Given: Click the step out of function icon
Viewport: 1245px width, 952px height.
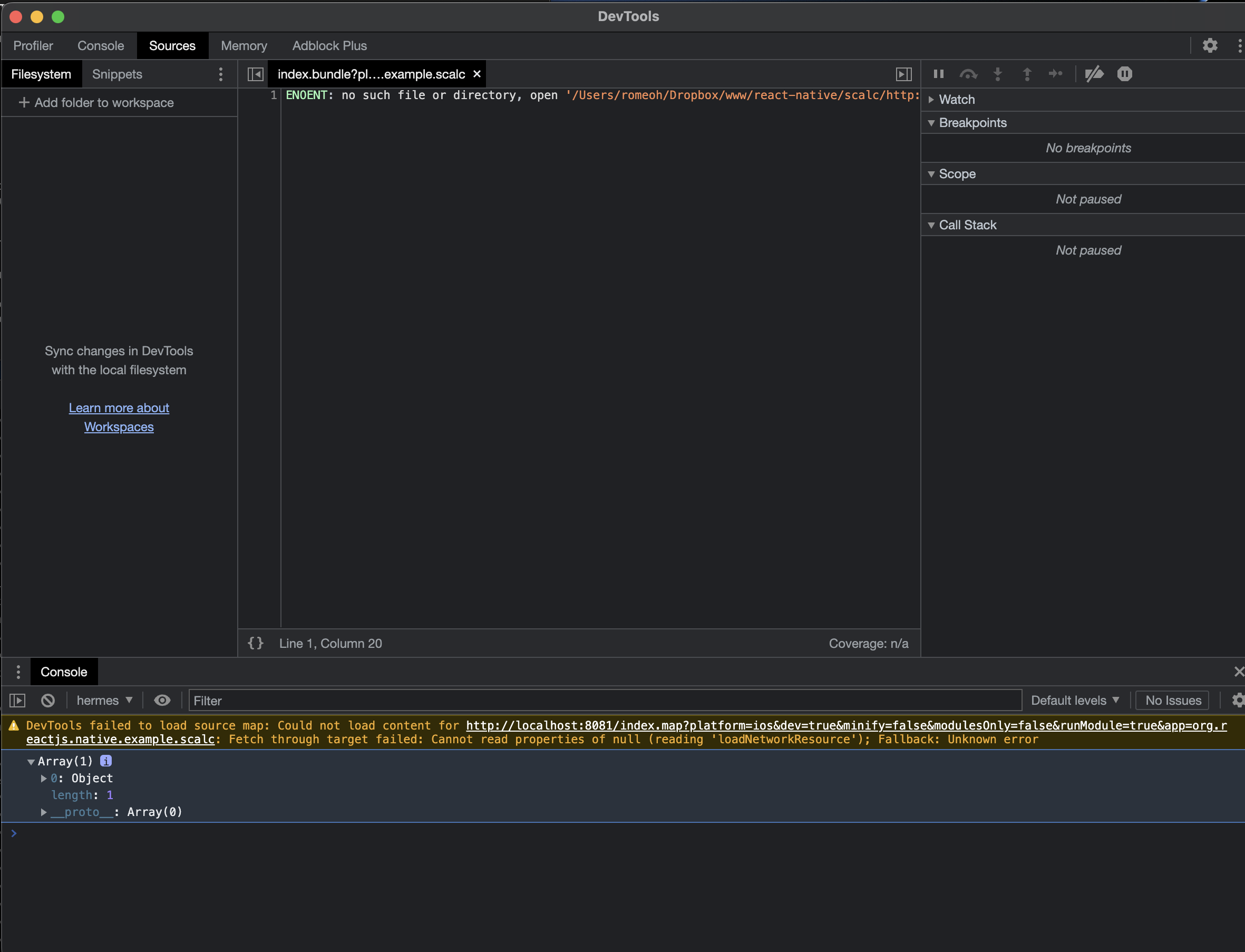Looking at the screenshot, I should click(1027, 74).
